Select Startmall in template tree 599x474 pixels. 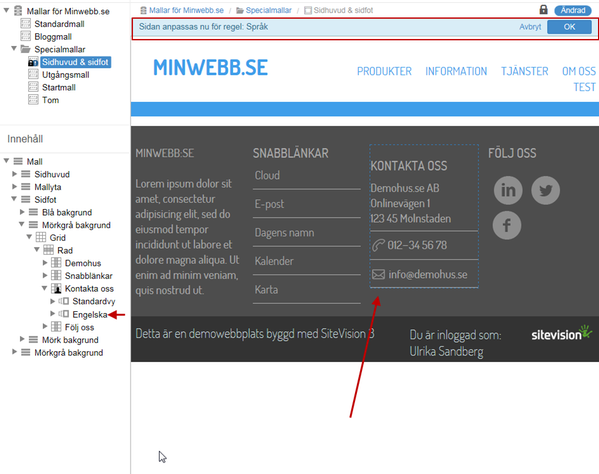59,87
